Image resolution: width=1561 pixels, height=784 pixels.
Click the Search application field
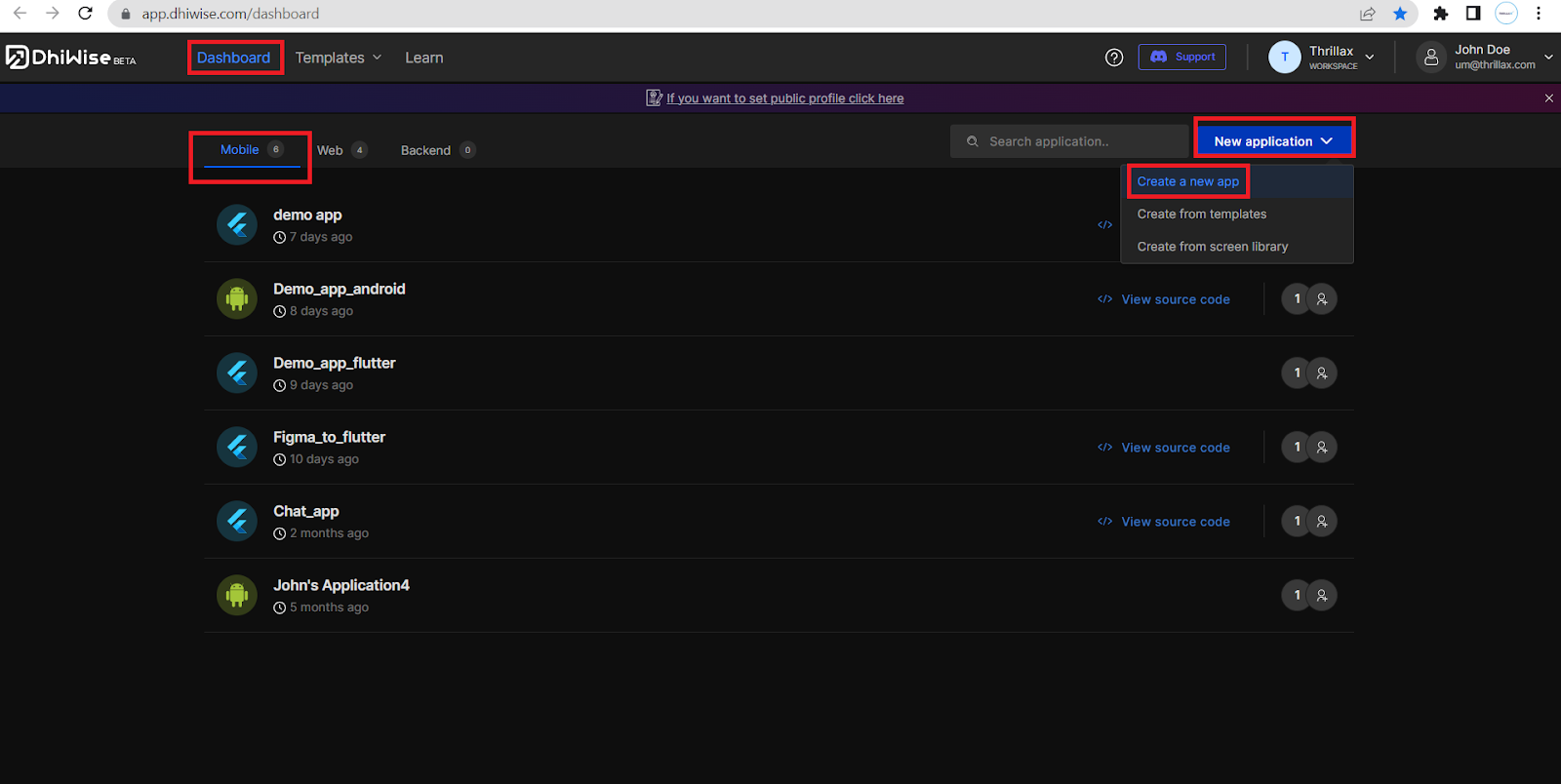1068,141
